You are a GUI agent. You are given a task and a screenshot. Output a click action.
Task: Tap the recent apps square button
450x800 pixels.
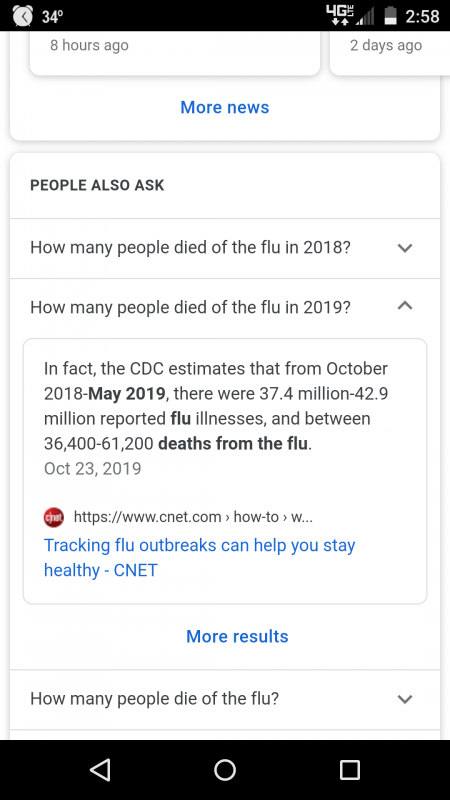coord(350,769)
